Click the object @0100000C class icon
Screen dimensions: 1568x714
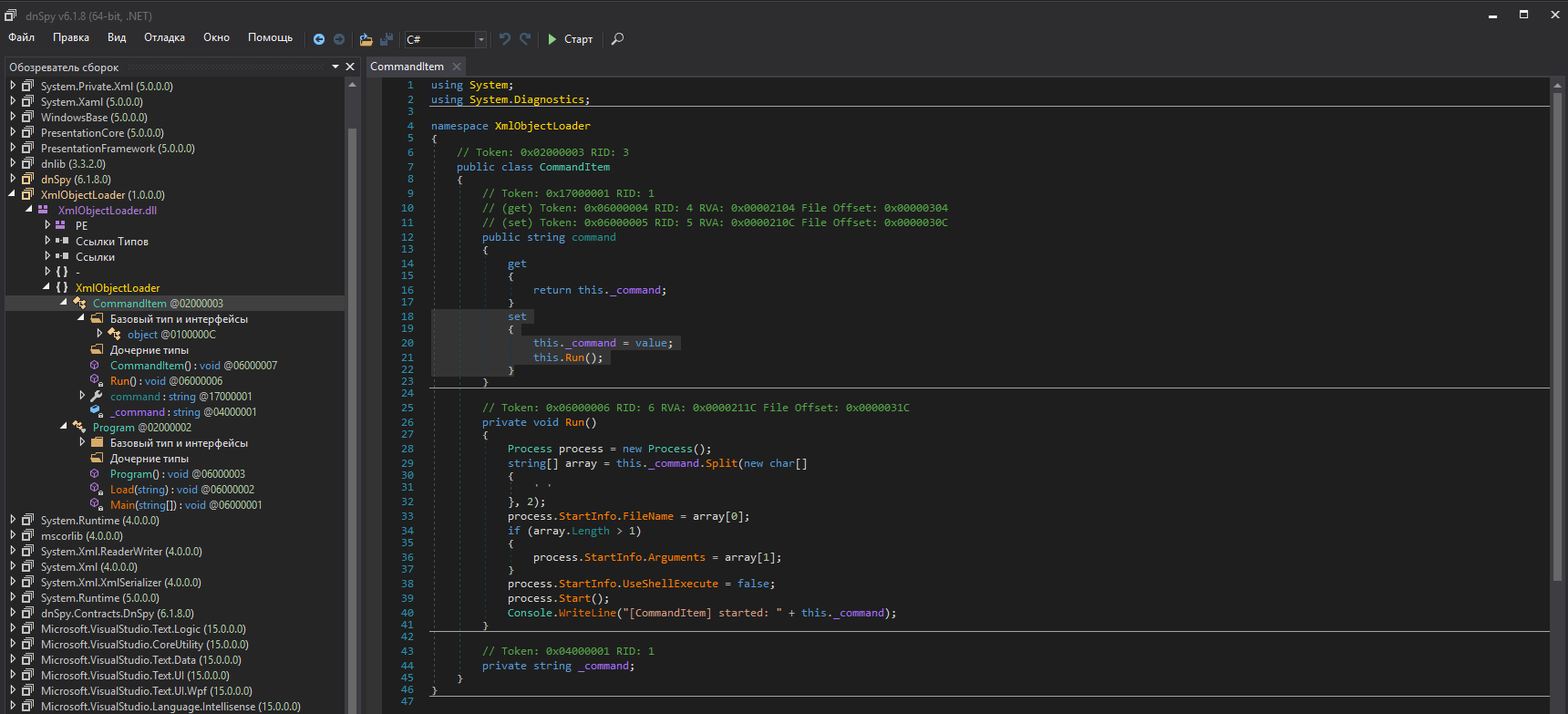pos(114,334)
